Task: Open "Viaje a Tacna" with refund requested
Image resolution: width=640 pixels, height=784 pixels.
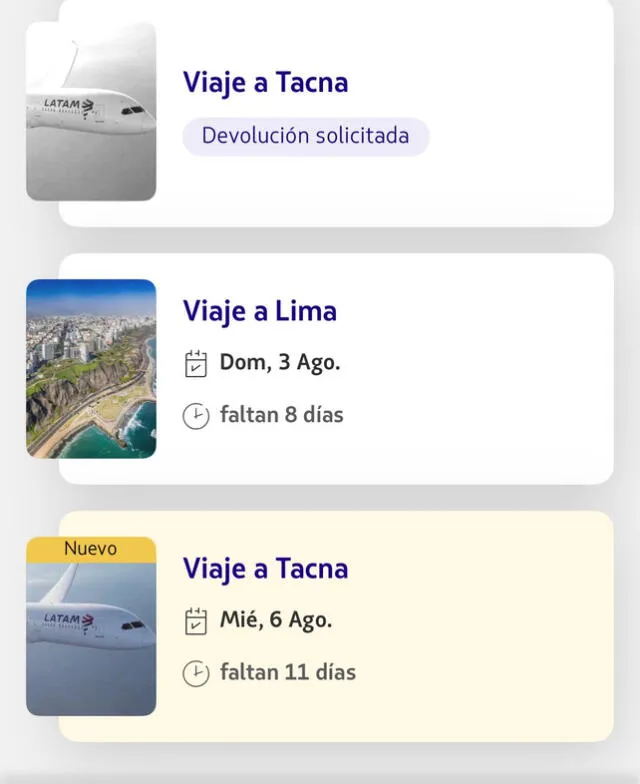Action: [265, 82]
